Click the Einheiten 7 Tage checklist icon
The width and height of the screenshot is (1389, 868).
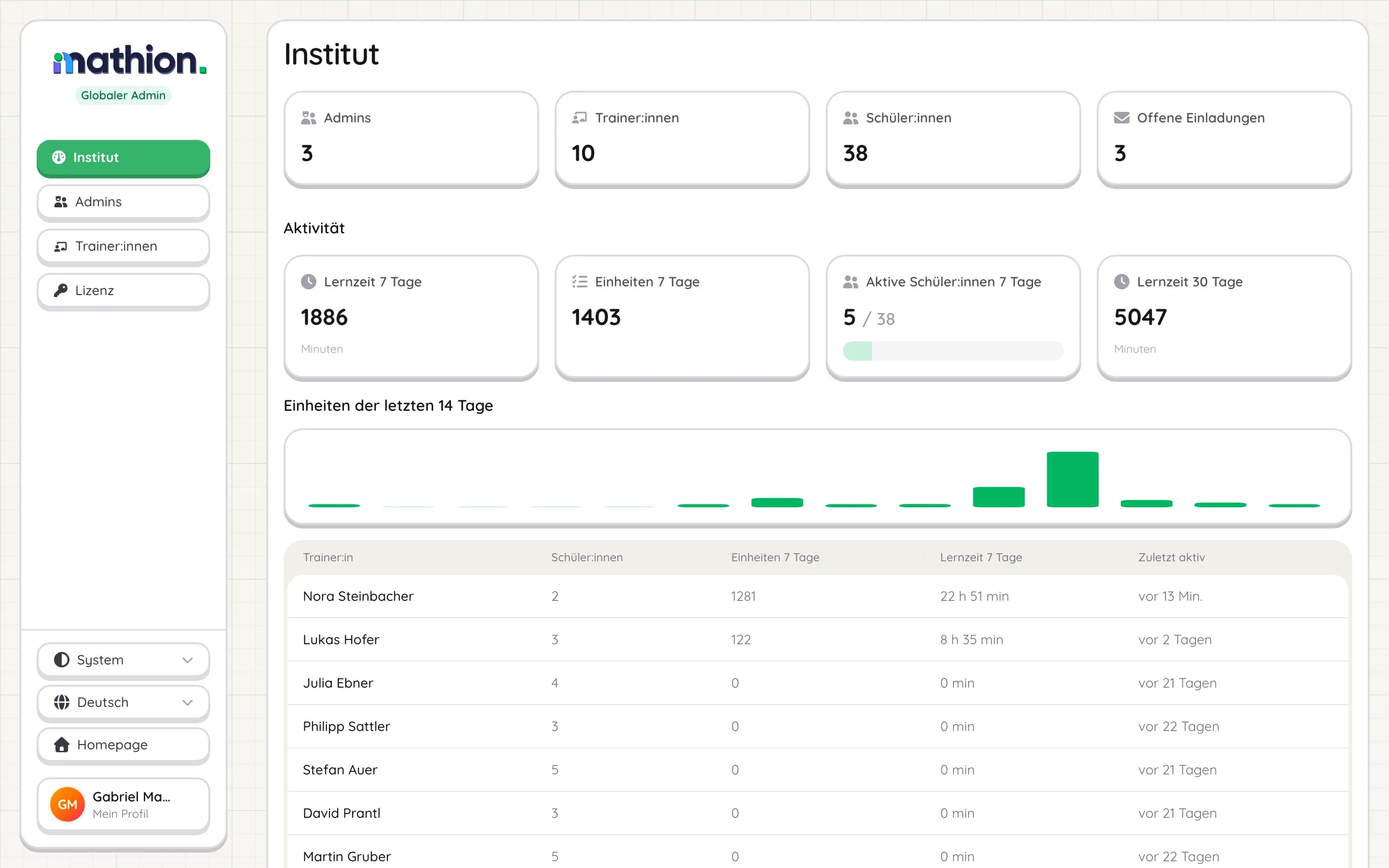click(580, 282)
